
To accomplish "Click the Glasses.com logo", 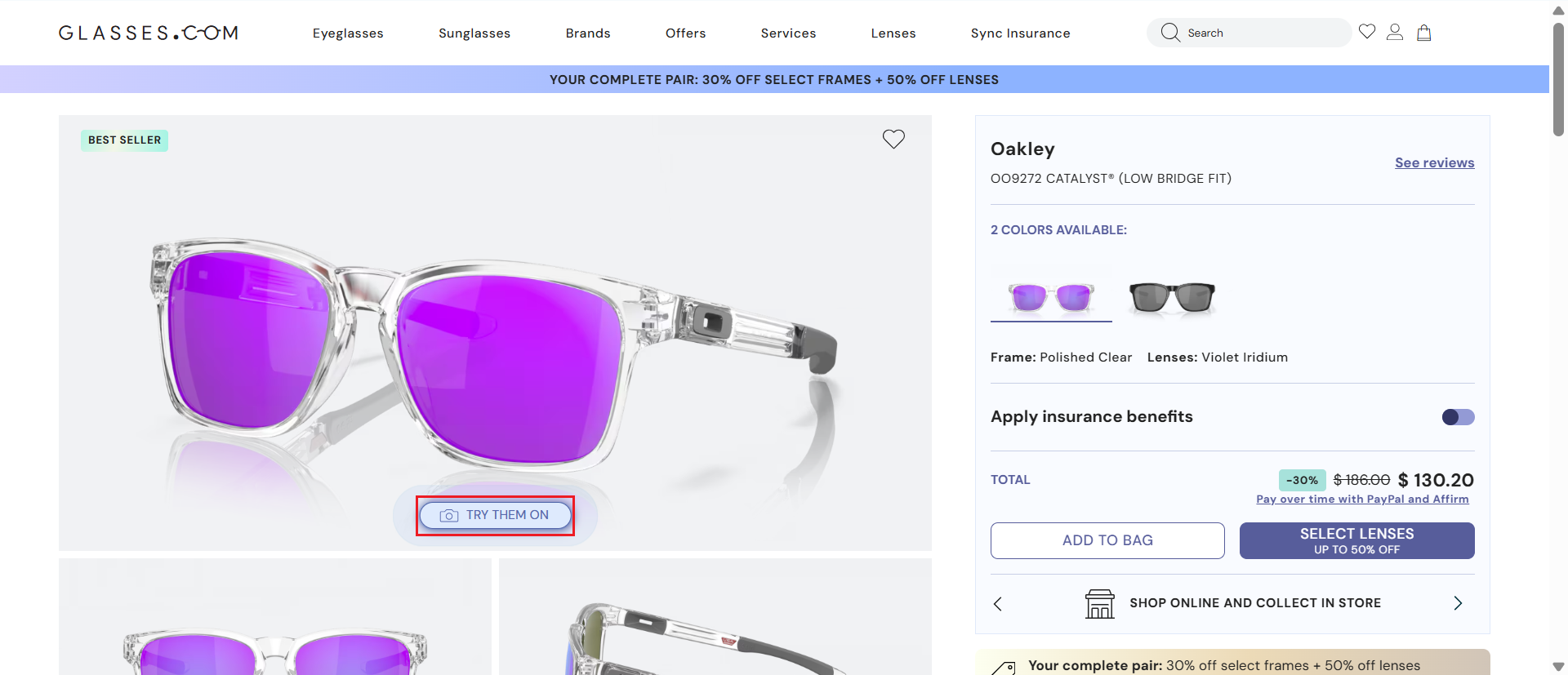I will pyautogui.click(x=149, y=33).
